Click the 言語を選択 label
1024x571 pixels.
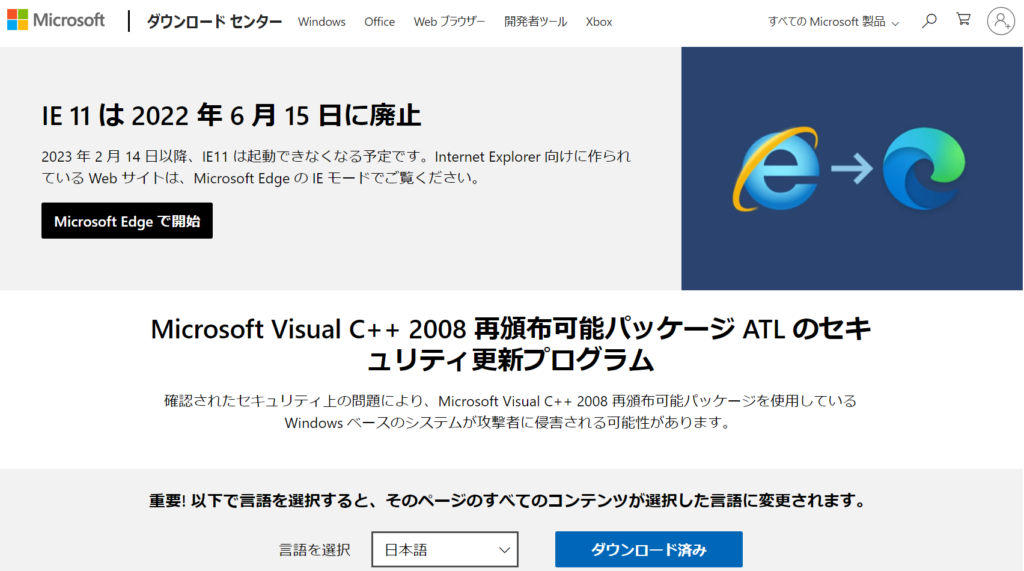point(315,550)
